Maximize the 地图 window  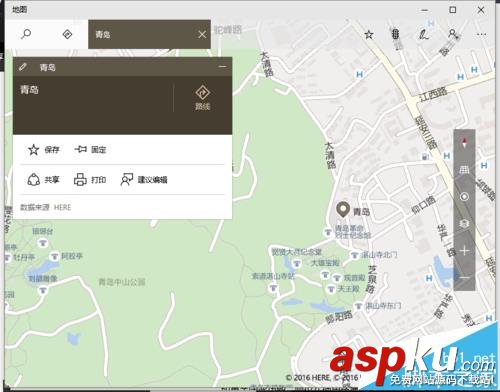tap(453, 10)
